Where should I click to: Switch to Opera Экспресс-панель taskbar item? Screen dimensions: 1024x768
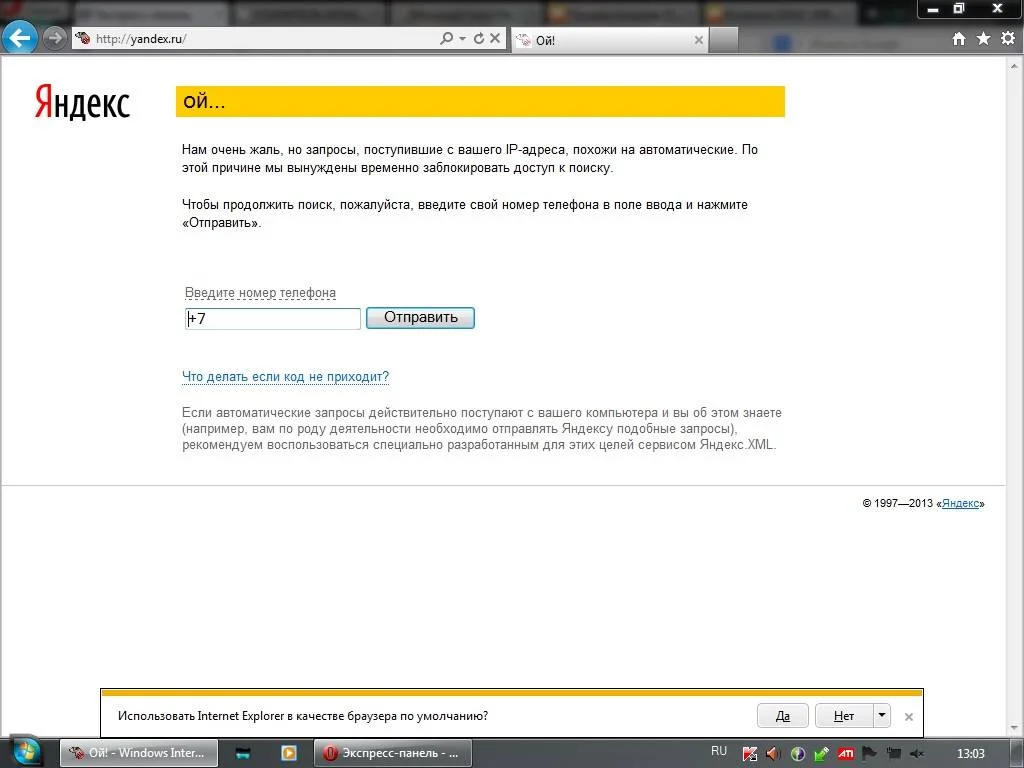(392, 753)
